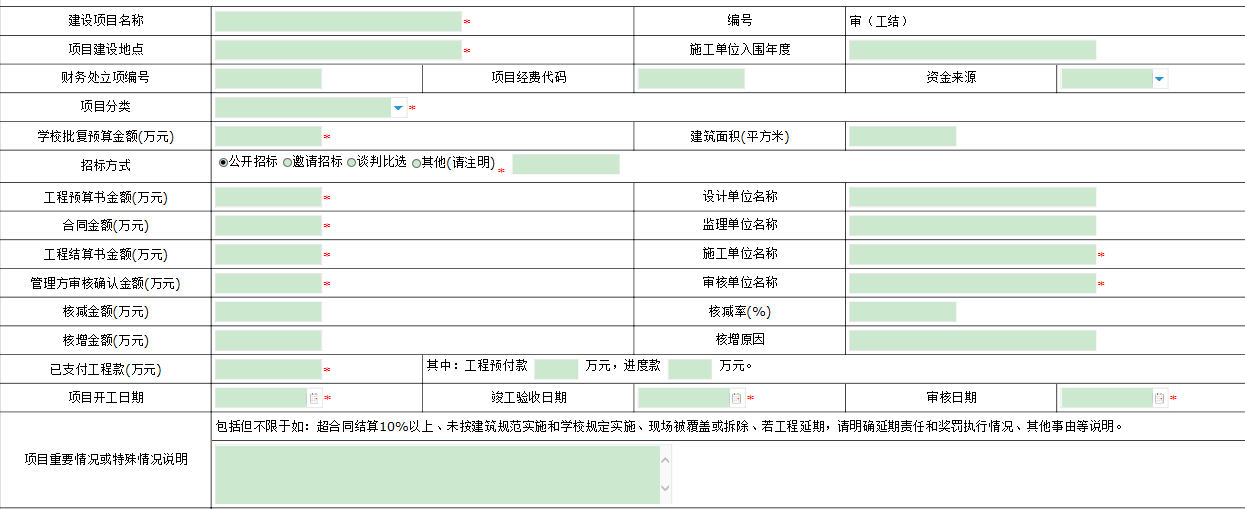Select the 公开招标 radio option
This screenshot has width=1245, height=509.
(x=223, y=162)
